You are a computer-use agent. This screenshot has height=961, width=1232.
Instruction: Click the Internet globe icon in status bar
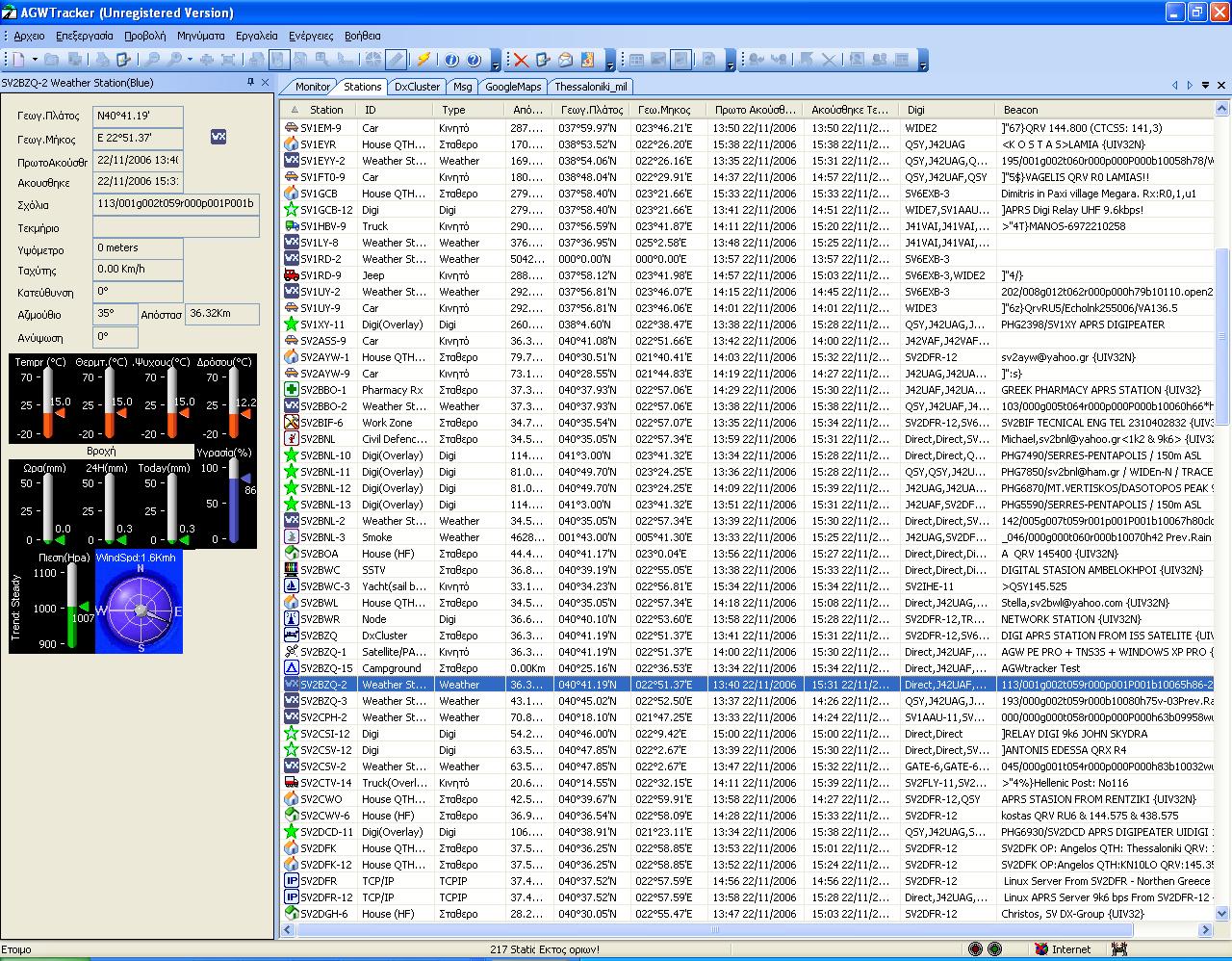coord(1040,949)
